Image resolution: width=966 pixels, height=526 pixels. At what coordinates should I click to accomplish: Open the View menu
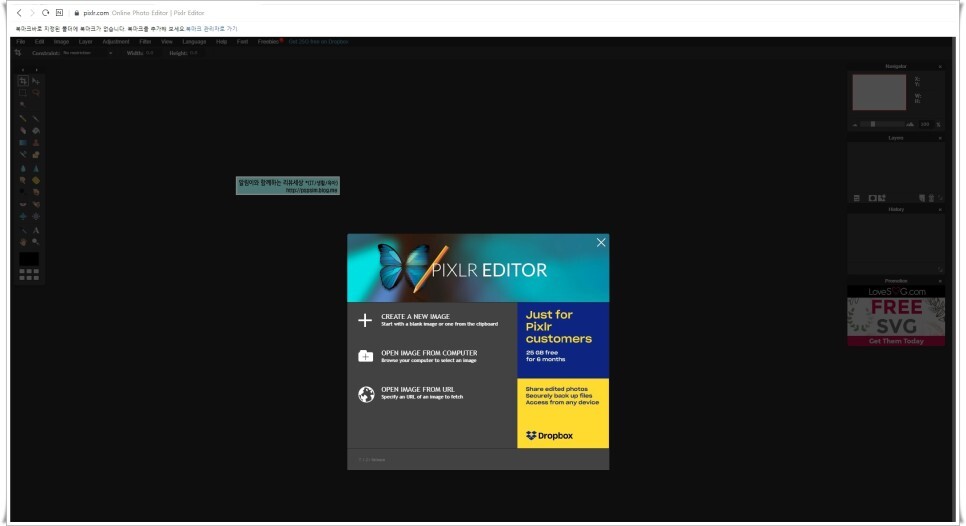[x=166, y=42]
